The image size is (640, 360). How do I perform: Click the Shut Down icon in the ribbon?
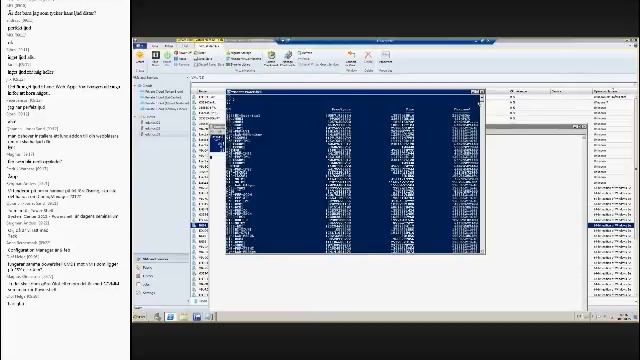point(156,58)
